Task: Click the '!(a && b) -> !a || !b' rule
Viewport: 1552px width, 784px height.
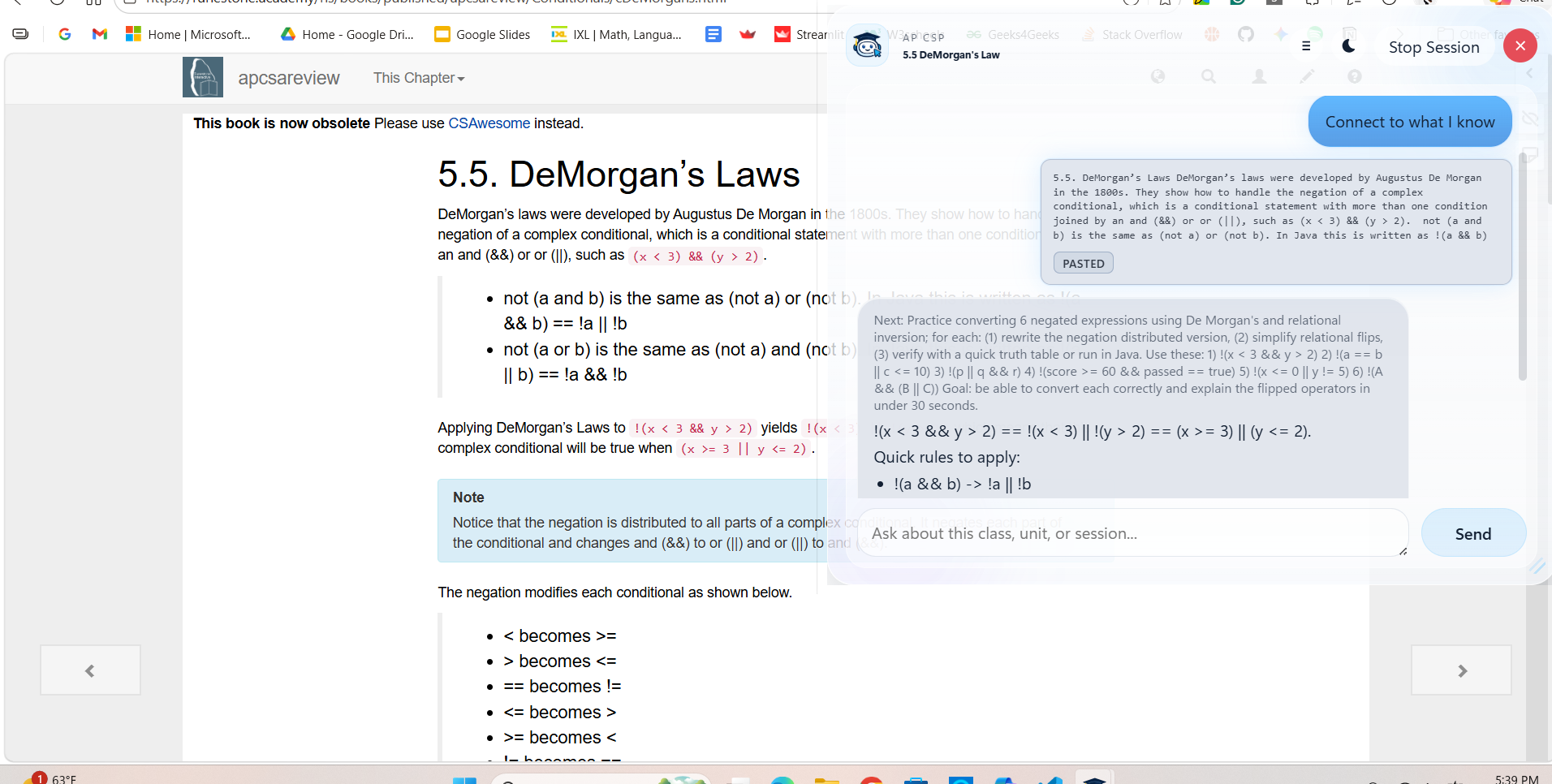Action: 963,484
